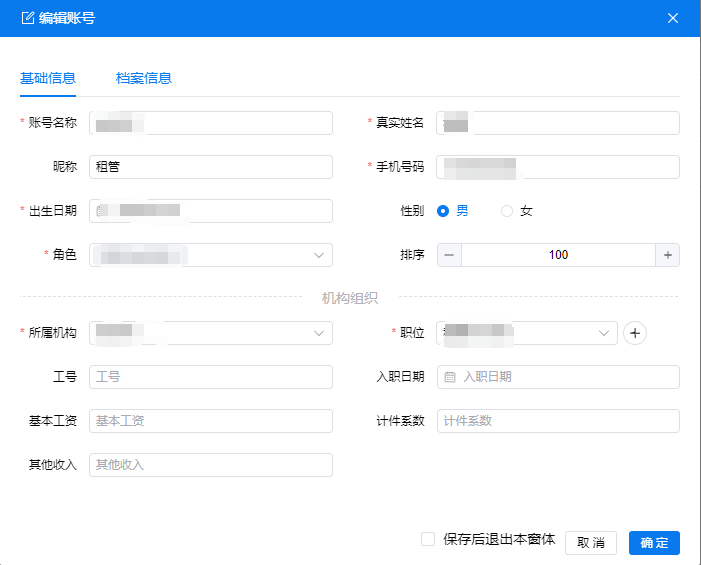The width and height of the screenshot is (701, 565).
Task: Click the 其他收入 input field
Action: [x=210, y=465]
